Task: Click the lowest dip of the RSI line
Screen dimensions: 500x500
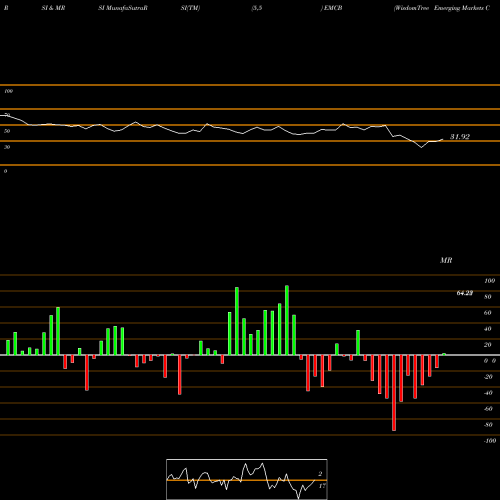Action: point(421,147)
